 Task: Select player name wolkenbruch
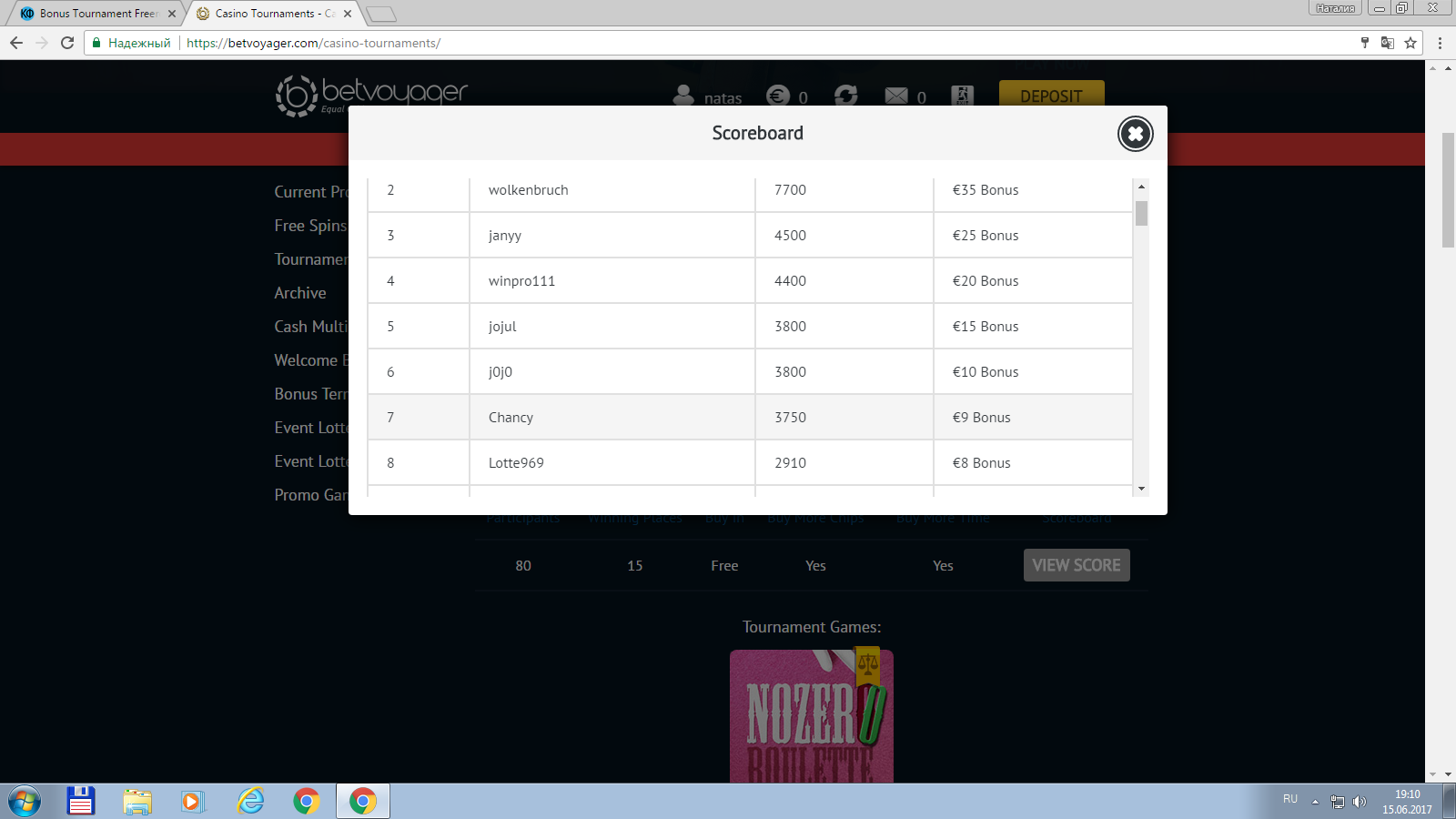(x=528, y=190)
